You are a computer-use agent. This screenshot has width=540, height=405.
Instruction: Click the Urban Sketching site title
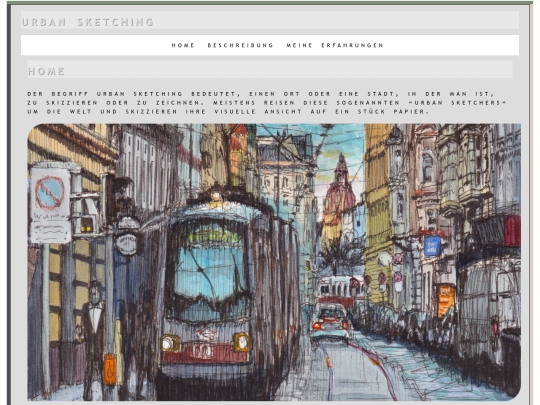pyautogui.click(x=88, y=22)
